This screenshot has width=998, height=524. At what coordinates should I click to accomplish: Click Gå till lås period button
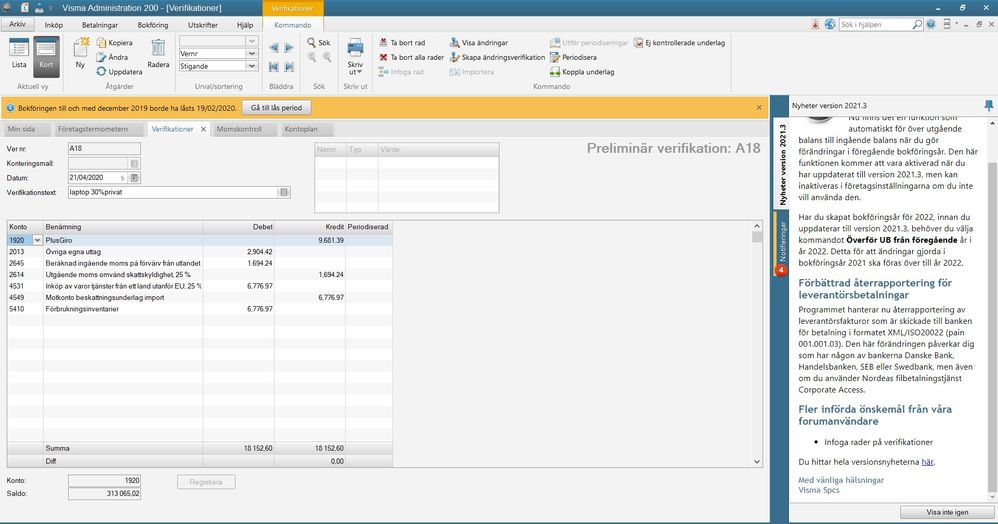(x=276, y=108)
